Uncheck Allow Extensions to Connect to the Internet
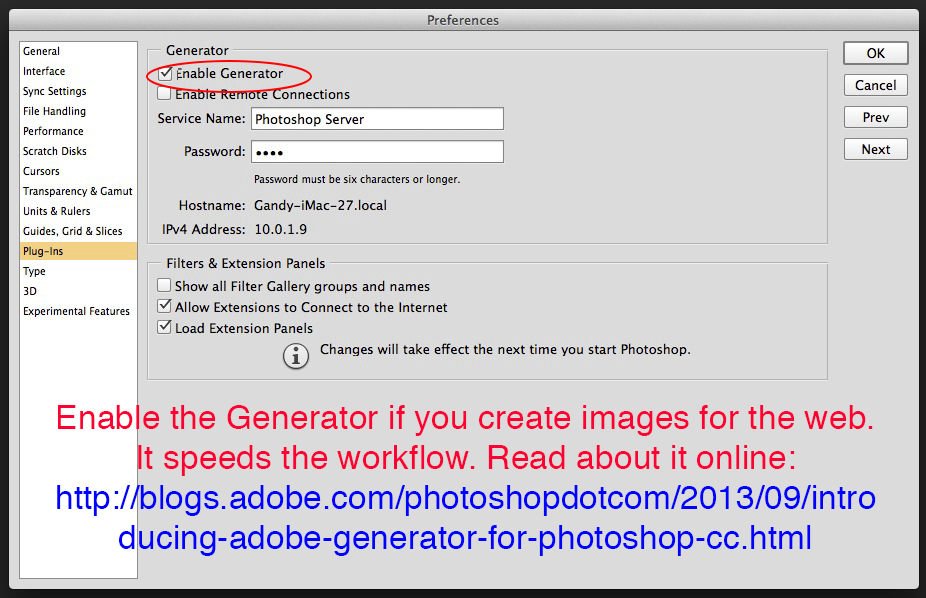 click(164, 306)
